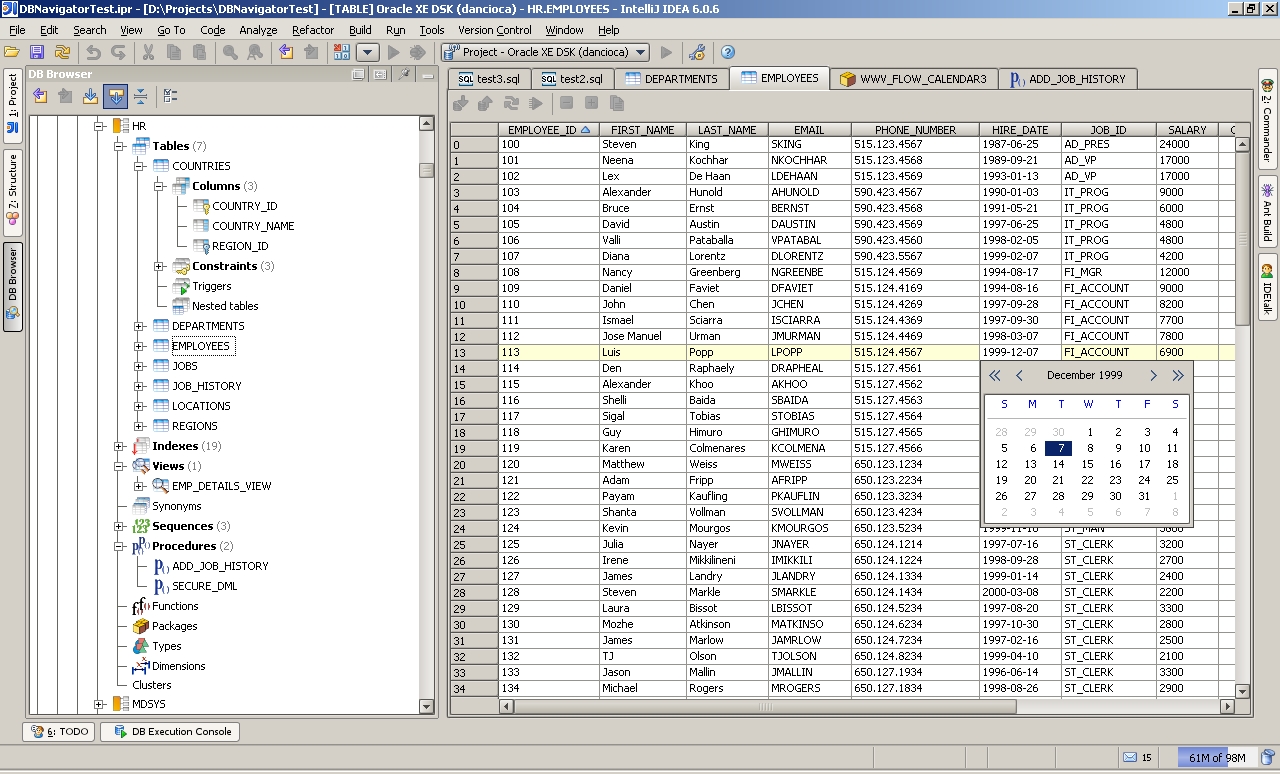Open the Project - Oracle XE DSK dropdown

546,52
